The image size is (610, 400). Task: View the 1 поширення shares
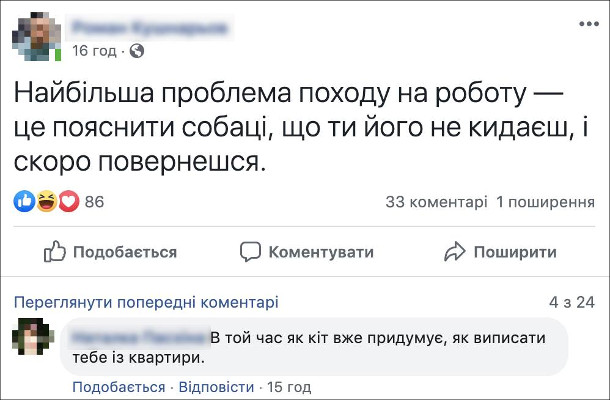546,202
